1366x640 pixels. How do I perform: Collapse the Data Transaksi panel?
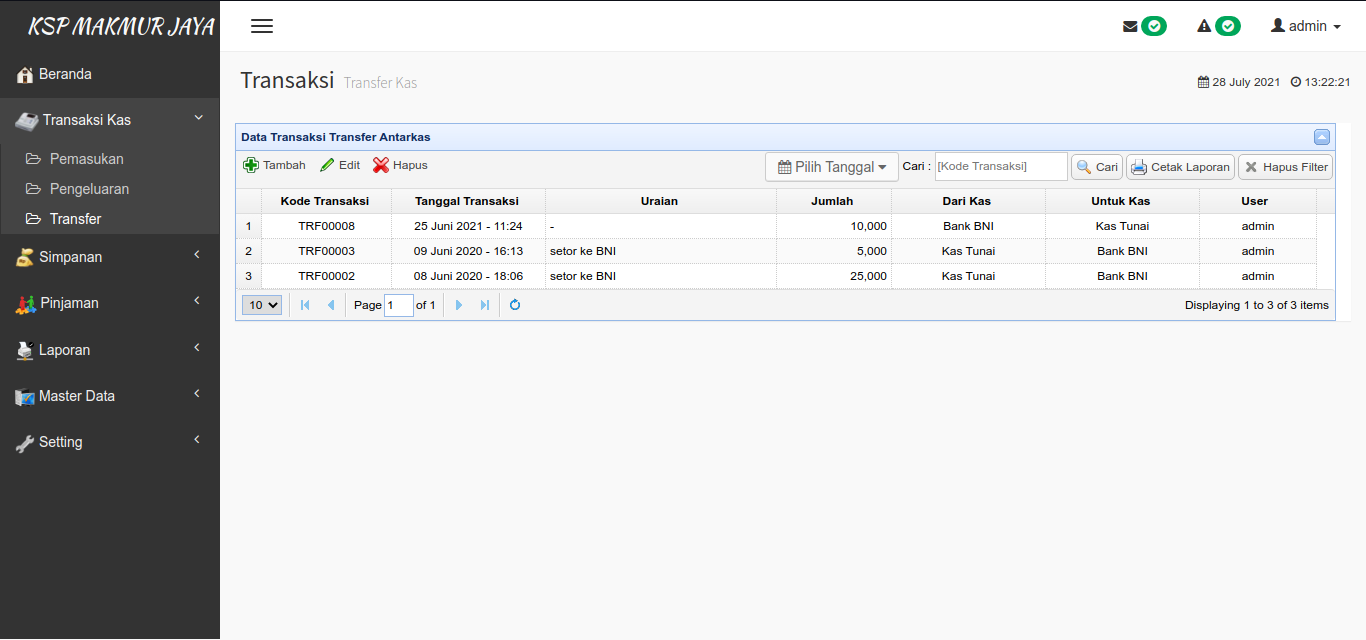[x=1322, y=137]
